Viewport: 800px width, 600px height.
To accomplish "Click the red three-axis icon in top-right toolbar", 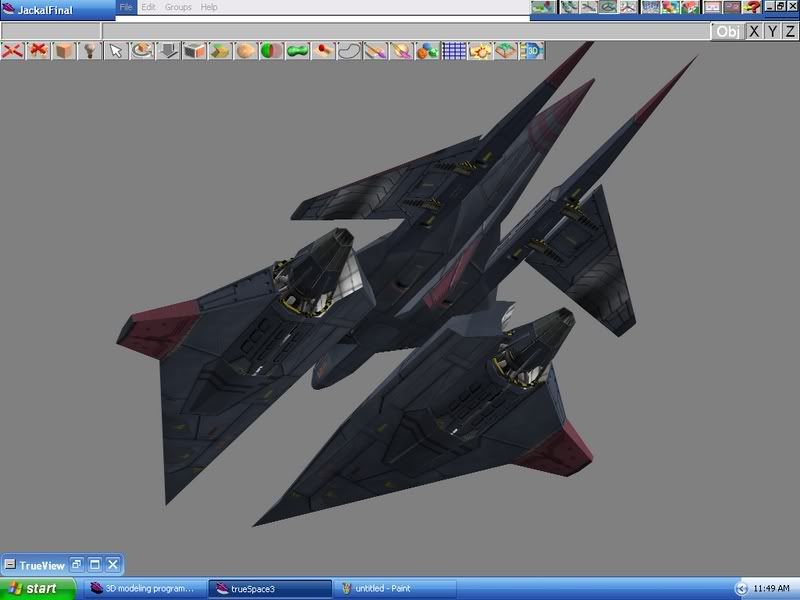I will pos(629,7).
